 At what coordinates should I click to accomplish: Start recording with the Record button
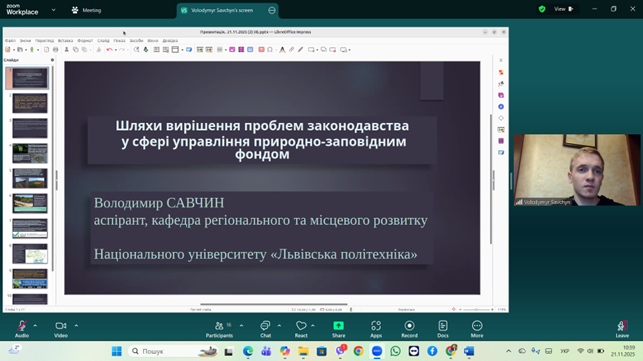tap(409, 329)
